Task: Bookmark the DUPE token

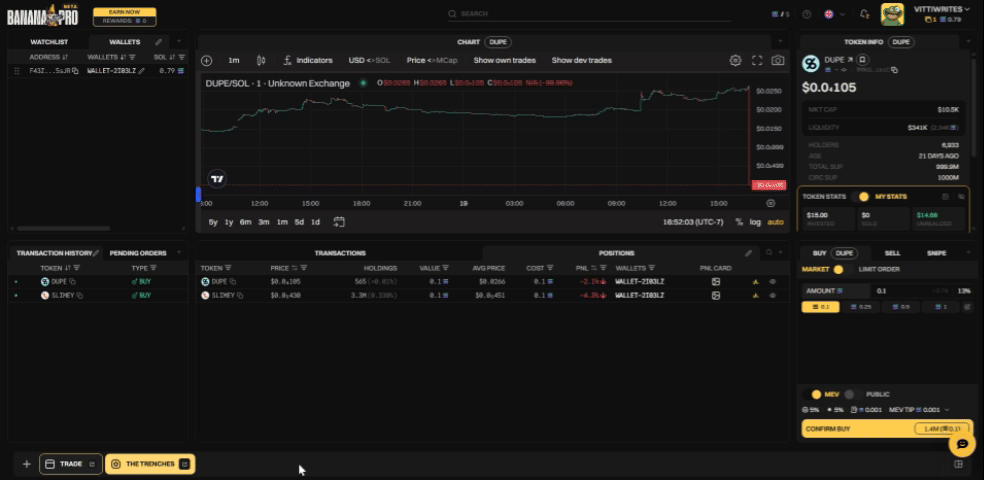Action: 862,61
